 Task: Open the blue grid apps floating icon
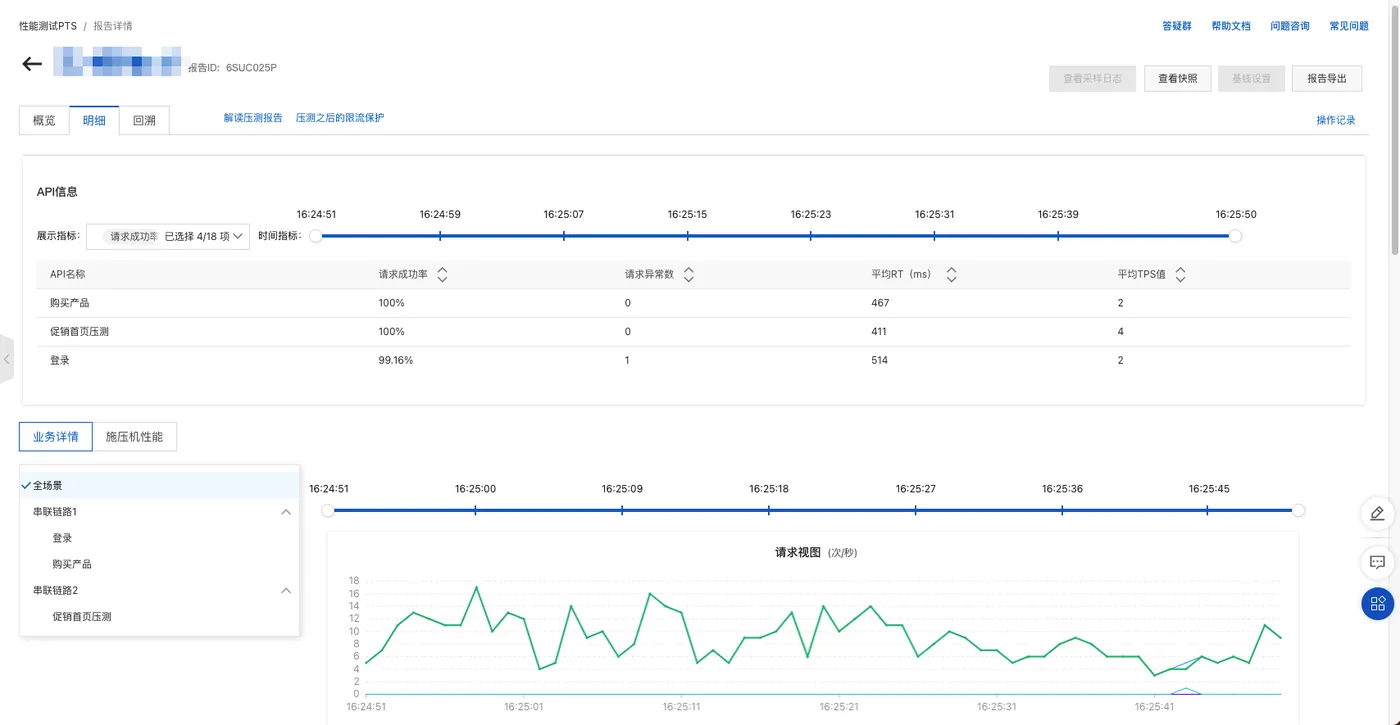pyautogui.click(x=1377, y=603)
